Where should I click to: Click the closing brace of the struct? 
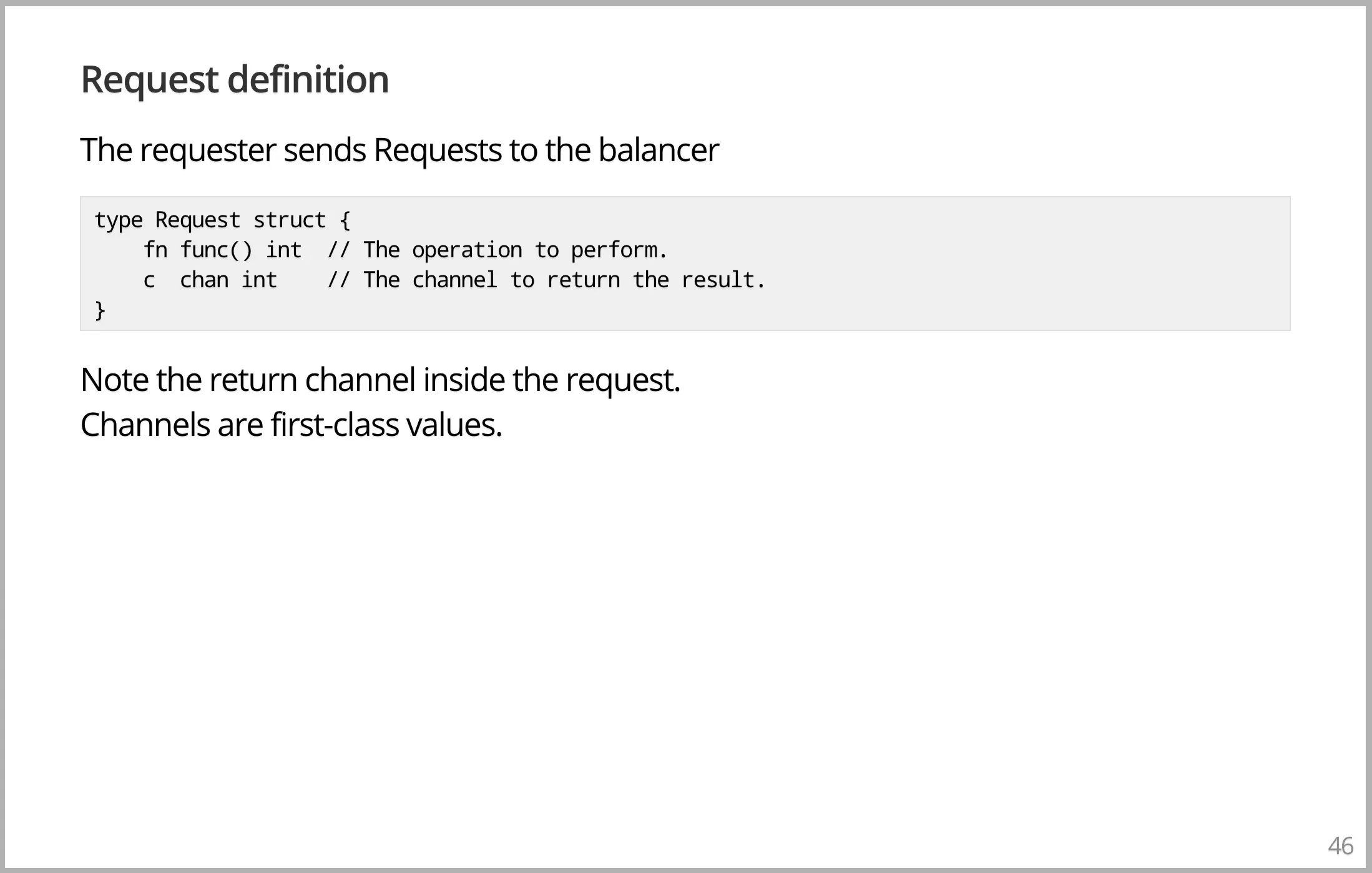pos(100,310)
